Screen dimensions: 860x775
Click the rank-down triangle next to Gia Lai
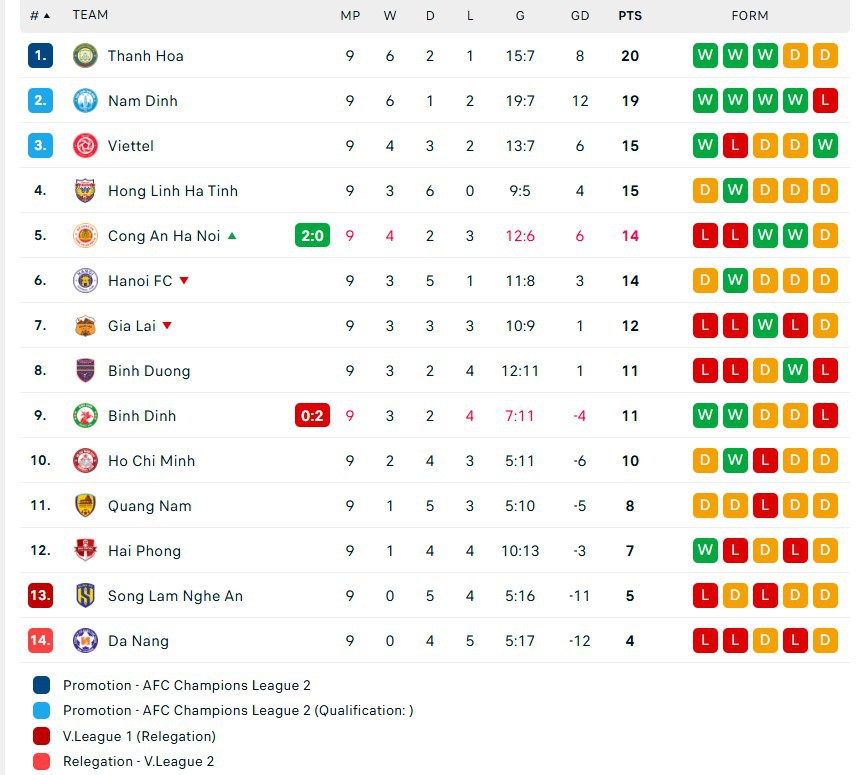[167, 326]
